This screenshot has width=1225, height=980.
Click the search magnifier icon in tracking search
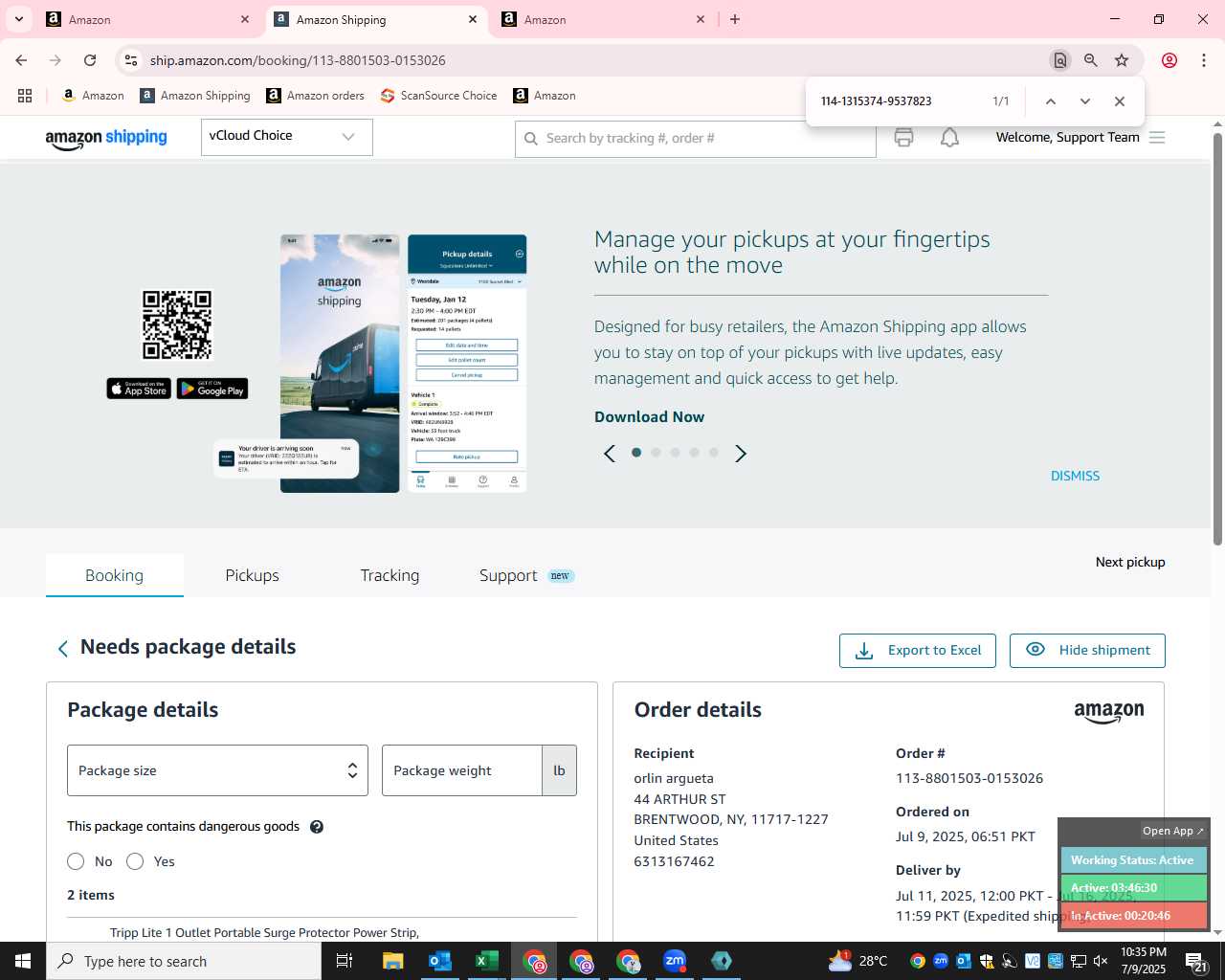(x=531, y=139)
